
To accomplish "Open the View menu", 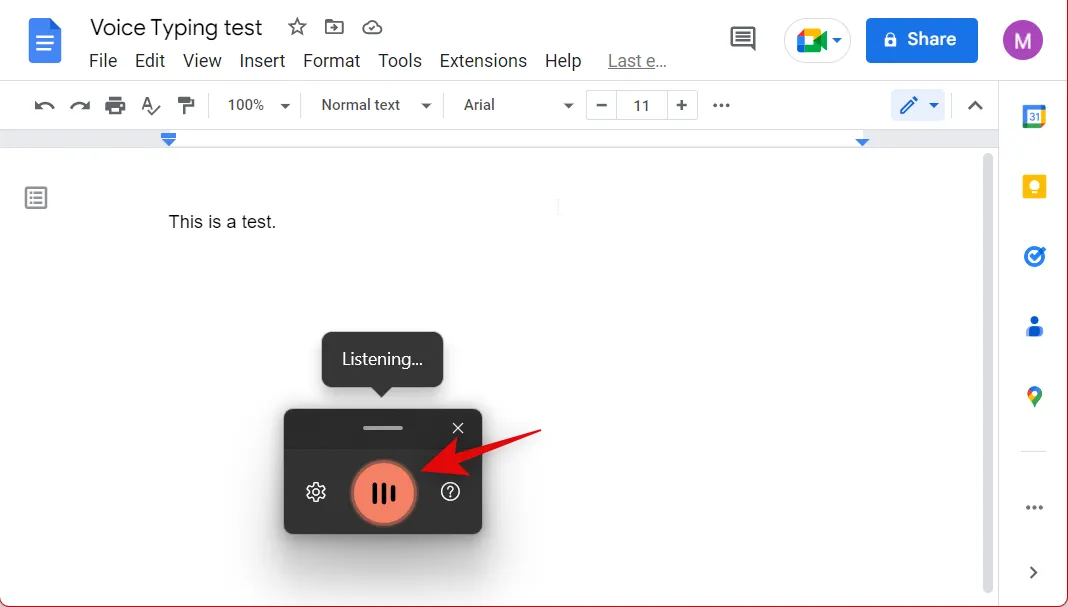I will click(x=202, y=61).
